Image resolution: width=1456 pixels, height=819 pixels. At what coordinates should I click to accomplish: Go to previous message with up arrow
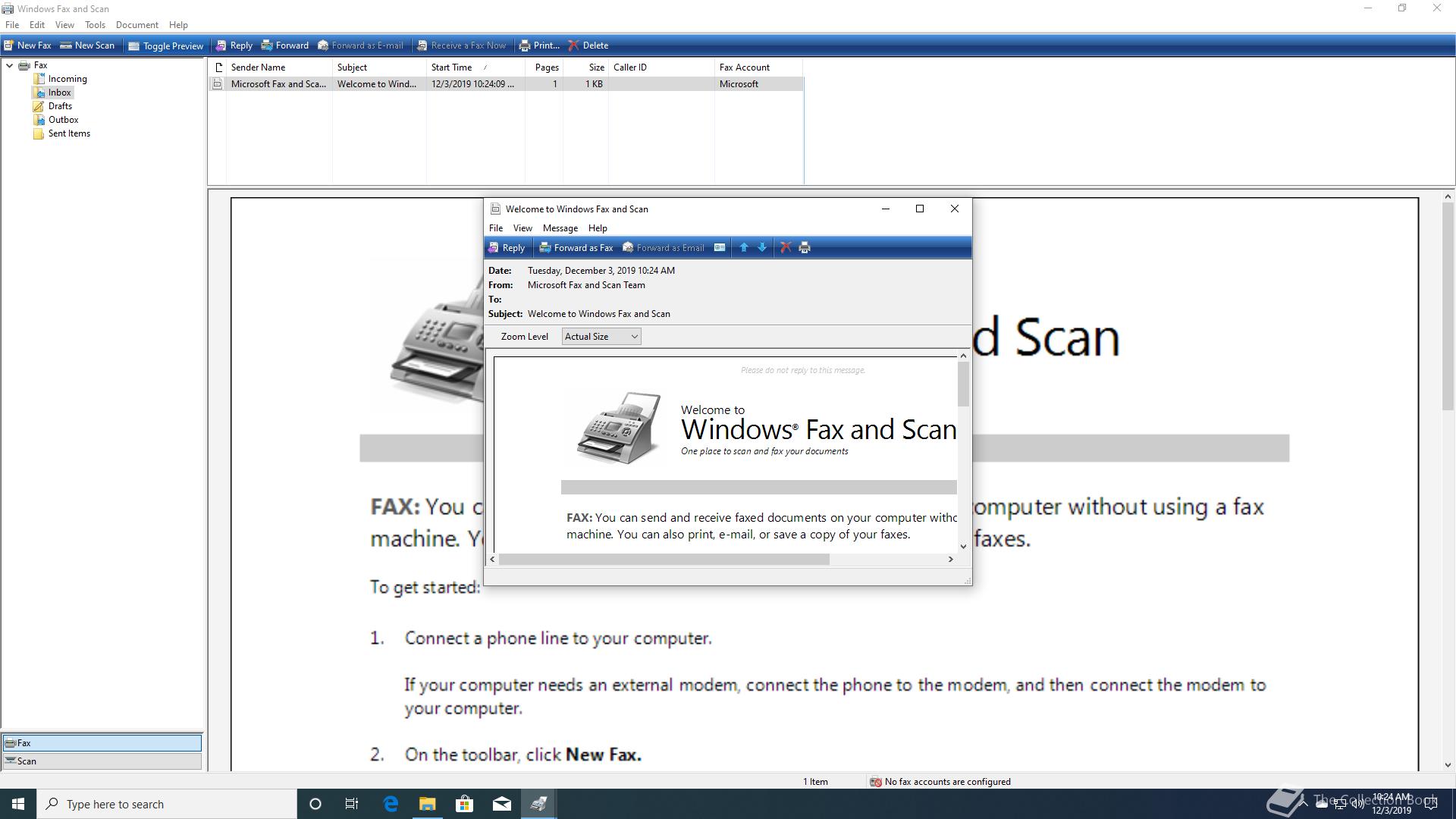744,248
